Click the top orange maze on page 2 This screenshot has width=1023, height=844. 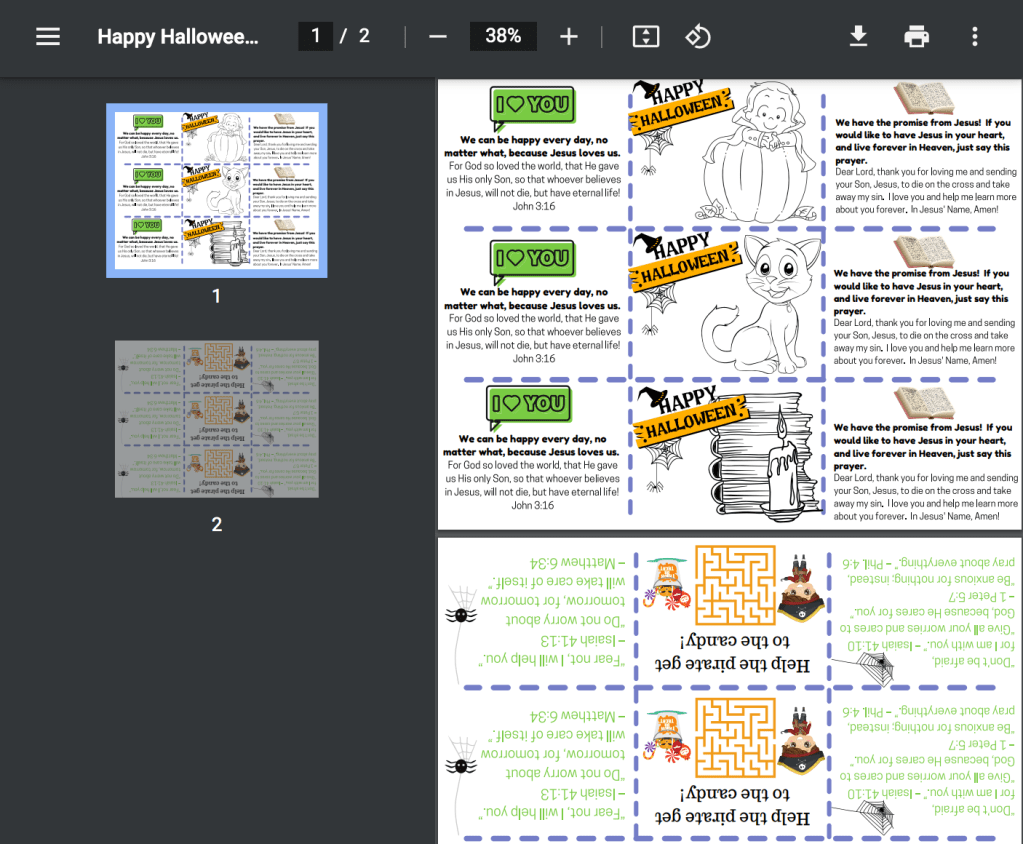click(x=733, y=586)
